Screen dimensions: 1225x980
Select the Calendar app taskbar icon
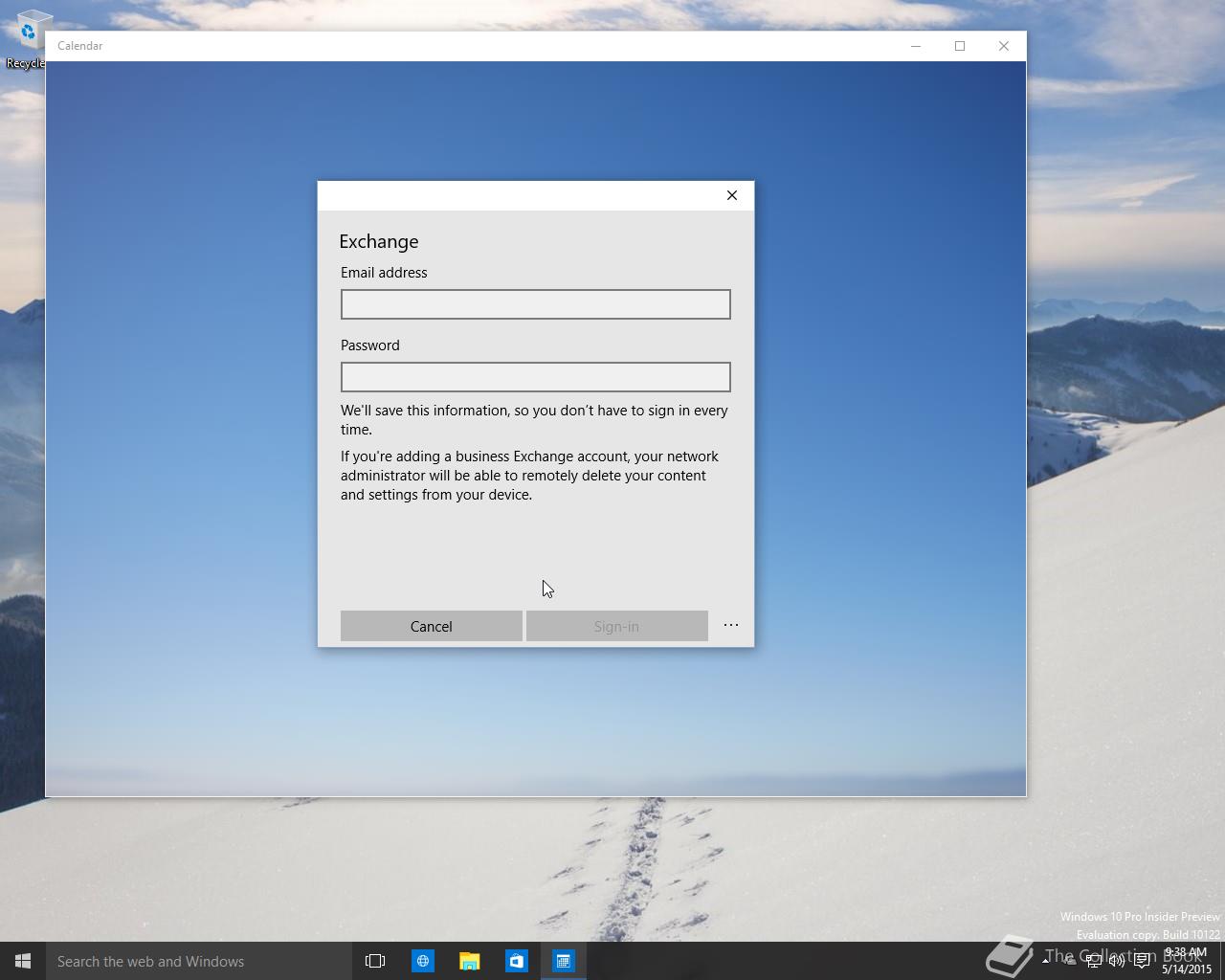click(x=563, y=961)
